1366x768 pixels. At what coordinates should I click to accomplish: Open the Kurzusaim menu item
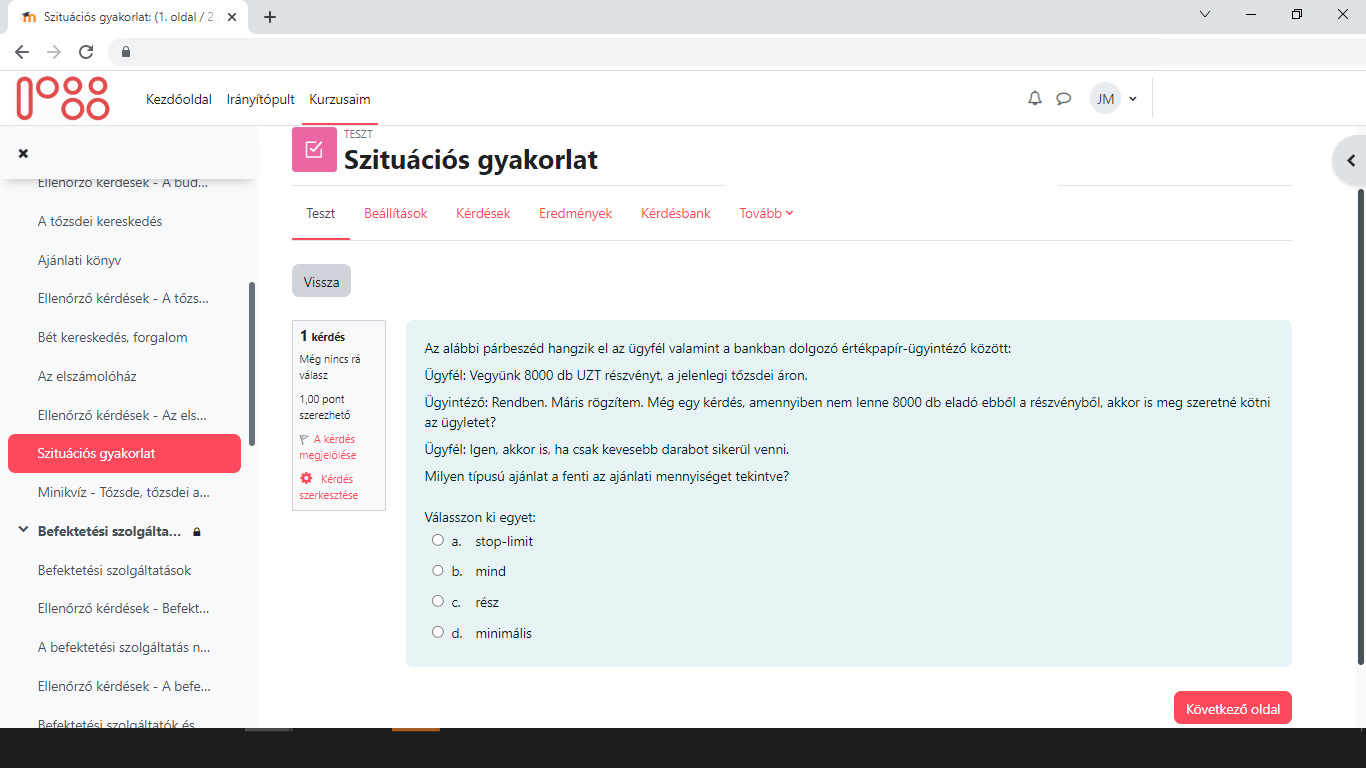pyautogui.click(x=340, y=99)
